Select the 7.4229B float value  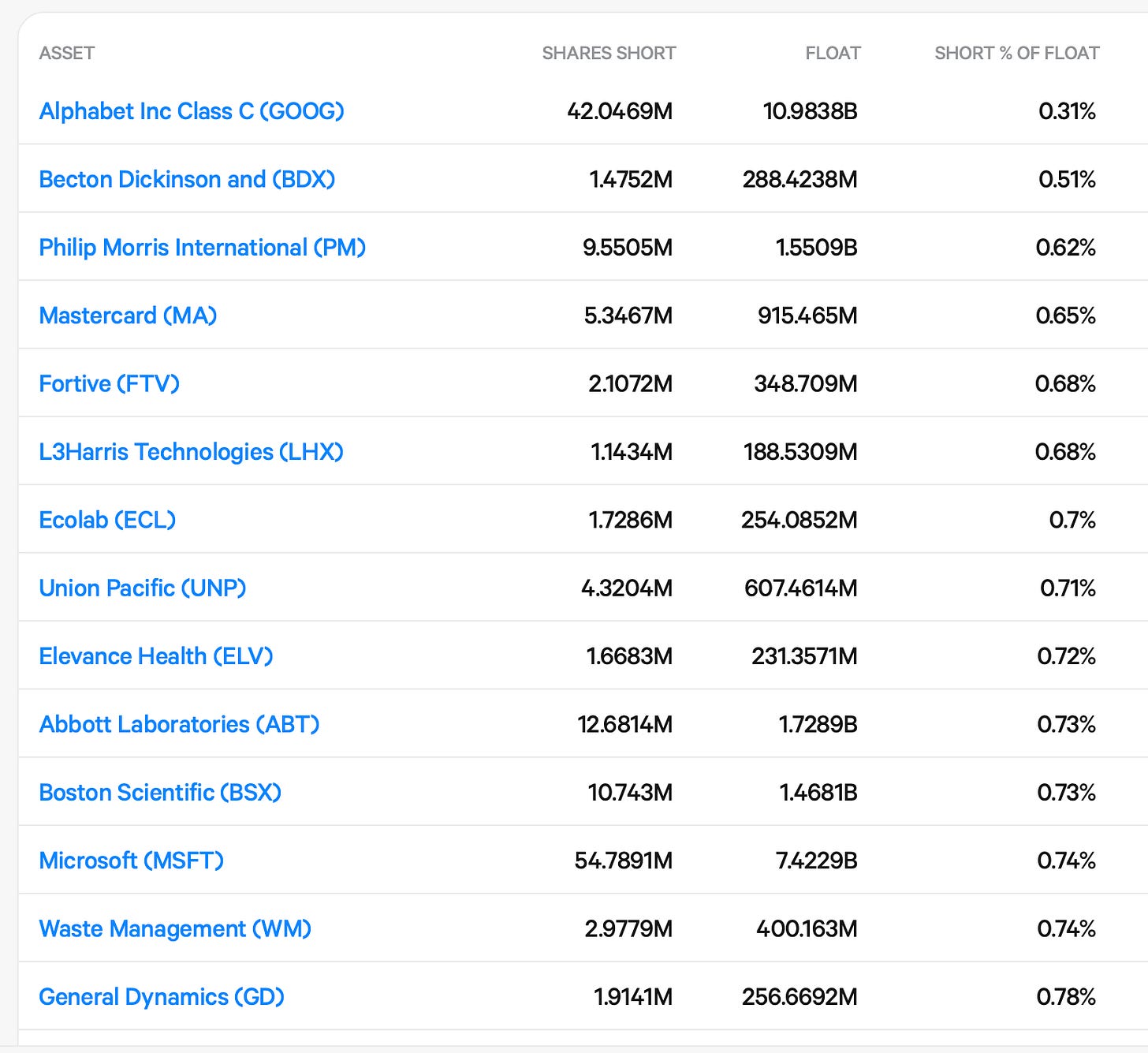(816, 861)
